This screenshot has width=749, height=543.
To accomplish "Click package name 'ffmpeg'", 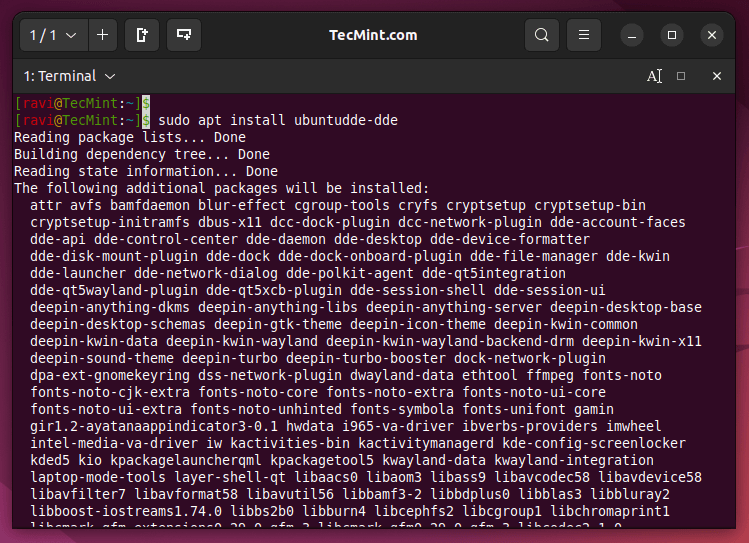I will (x=550, y=375).
